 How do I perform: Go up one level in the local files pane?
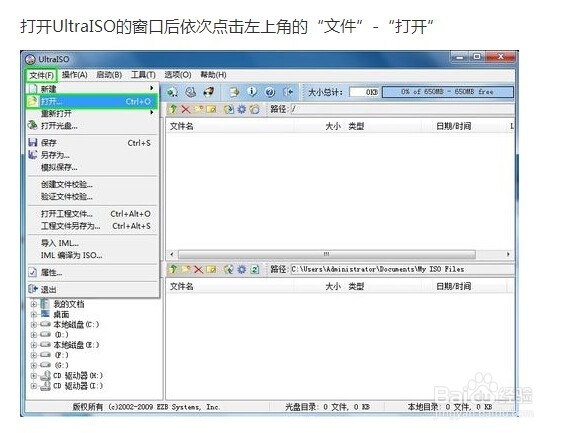pyautogui.click(x=173, y=269)
